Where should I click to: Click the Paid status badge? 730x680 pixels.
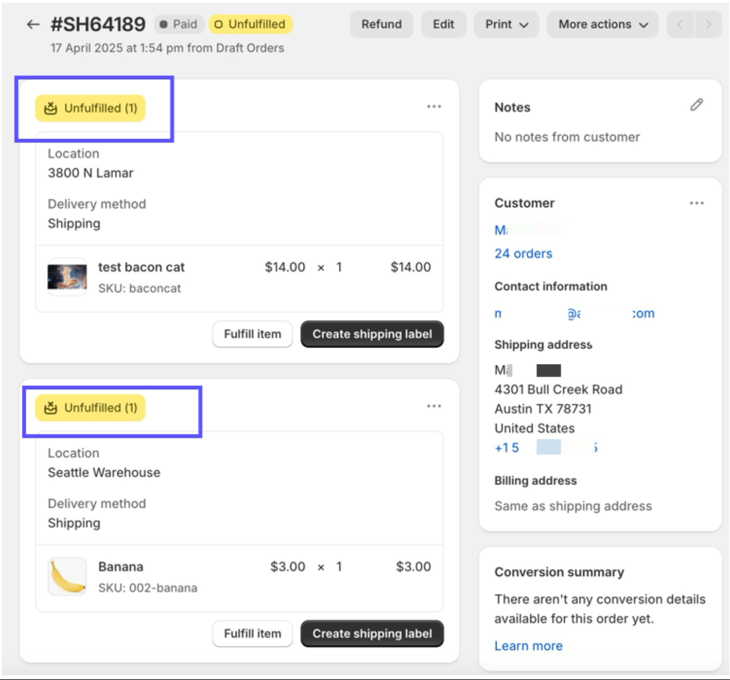pos(179,24)
